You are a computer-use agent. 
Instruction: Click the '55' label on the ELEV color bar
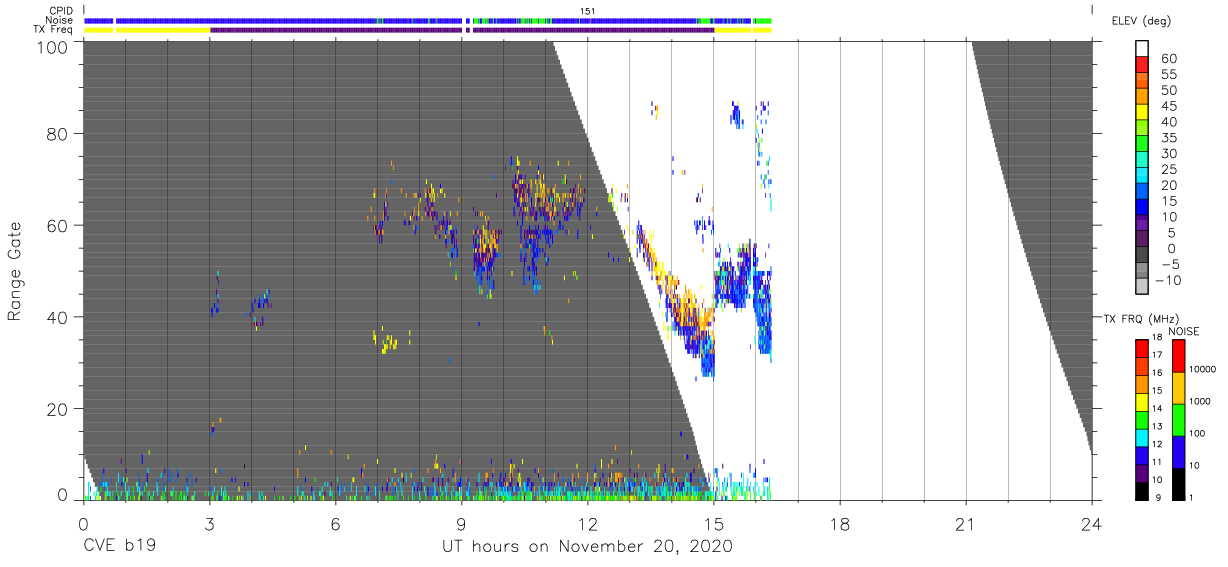[x=1168, y=75]
